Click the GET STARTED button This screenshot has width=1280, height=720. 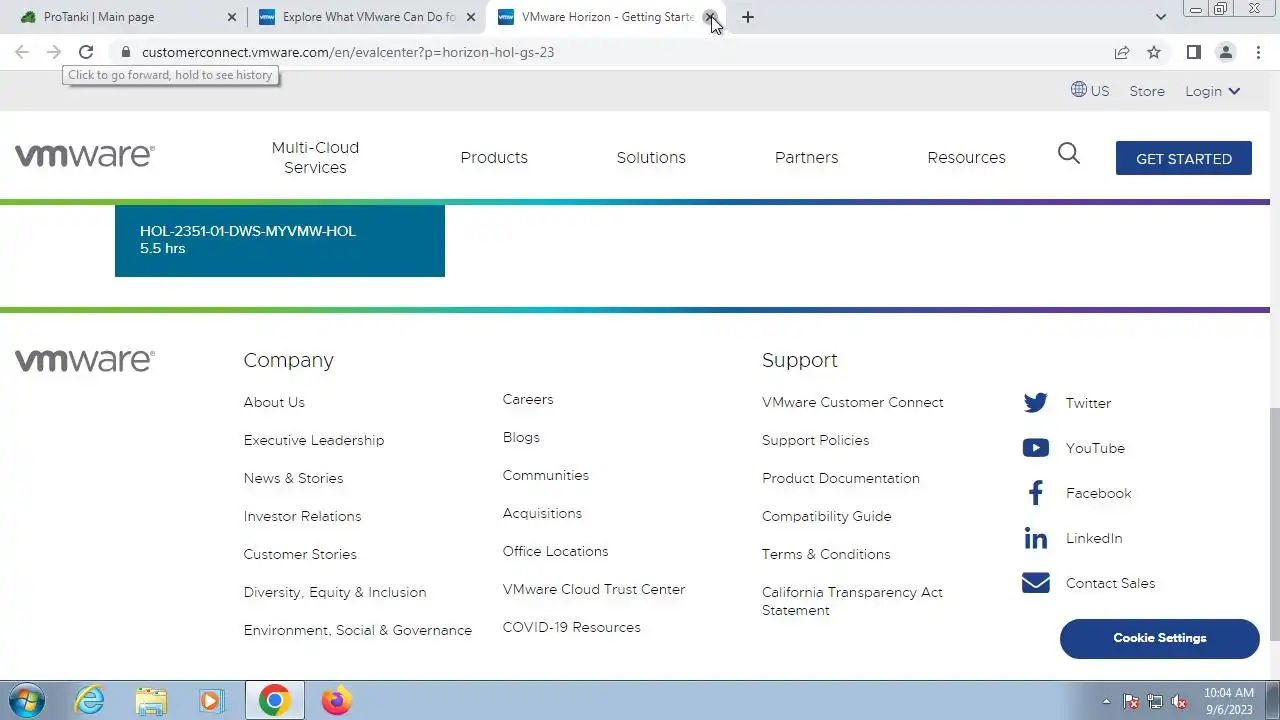click(1184, 158)
